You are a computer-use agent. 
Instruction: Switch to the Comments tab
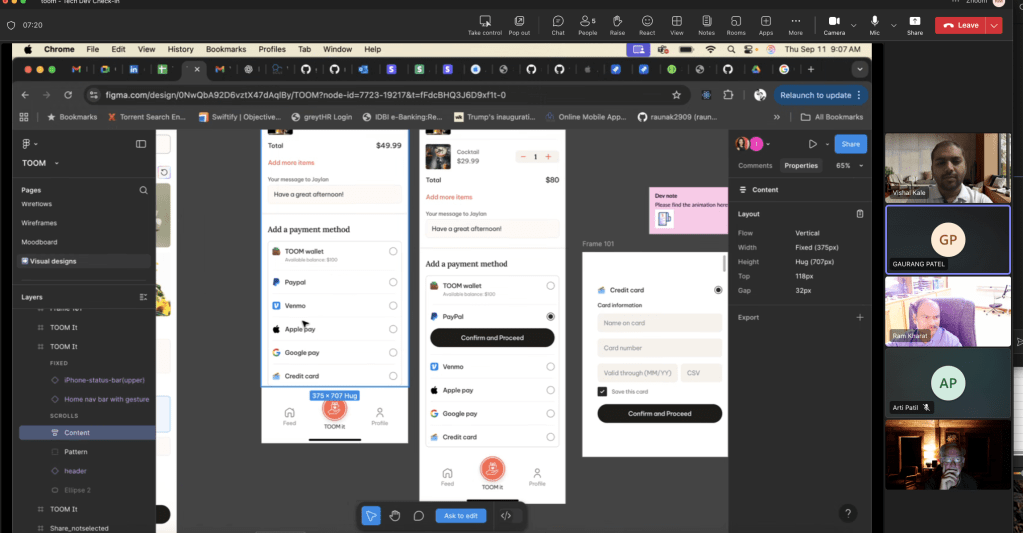[x=755, y=166]
